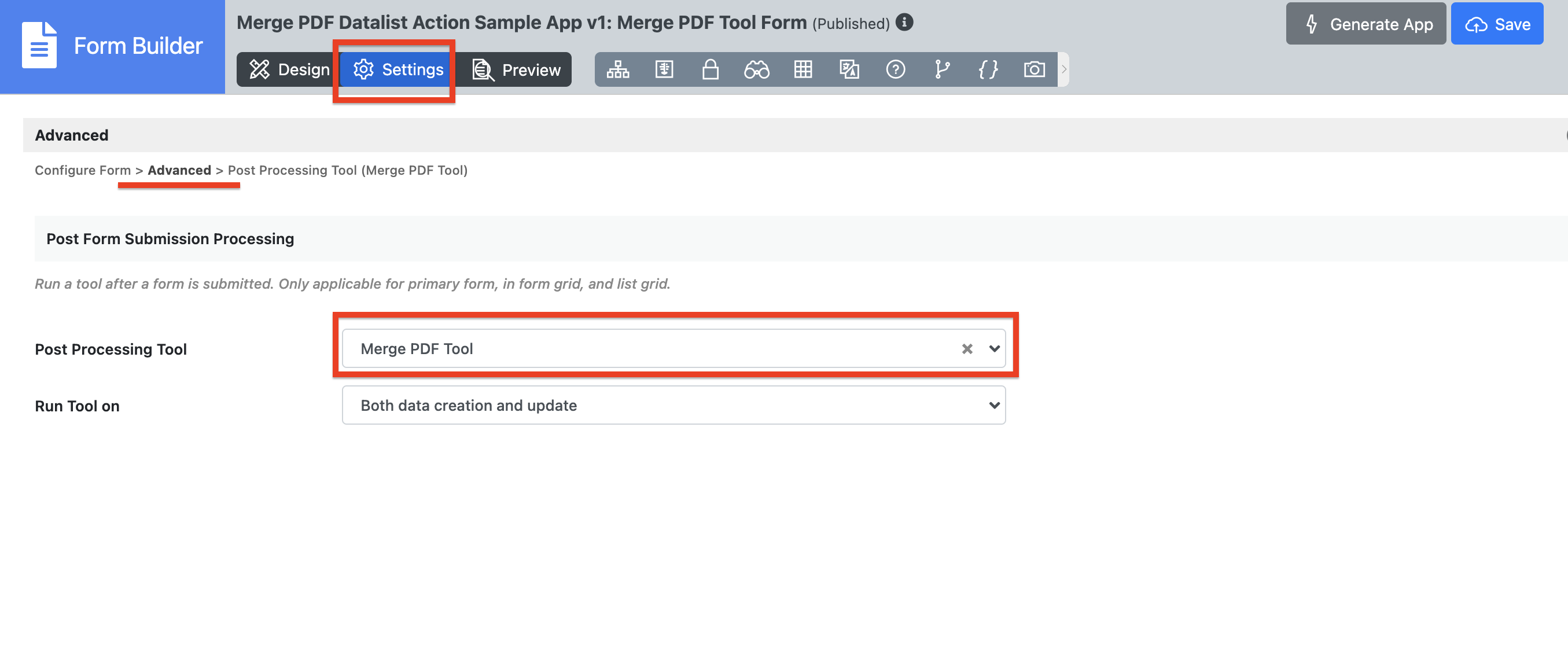1568x670 pixels.
Task: Click the question mark help icon
Action: point(896,69)
